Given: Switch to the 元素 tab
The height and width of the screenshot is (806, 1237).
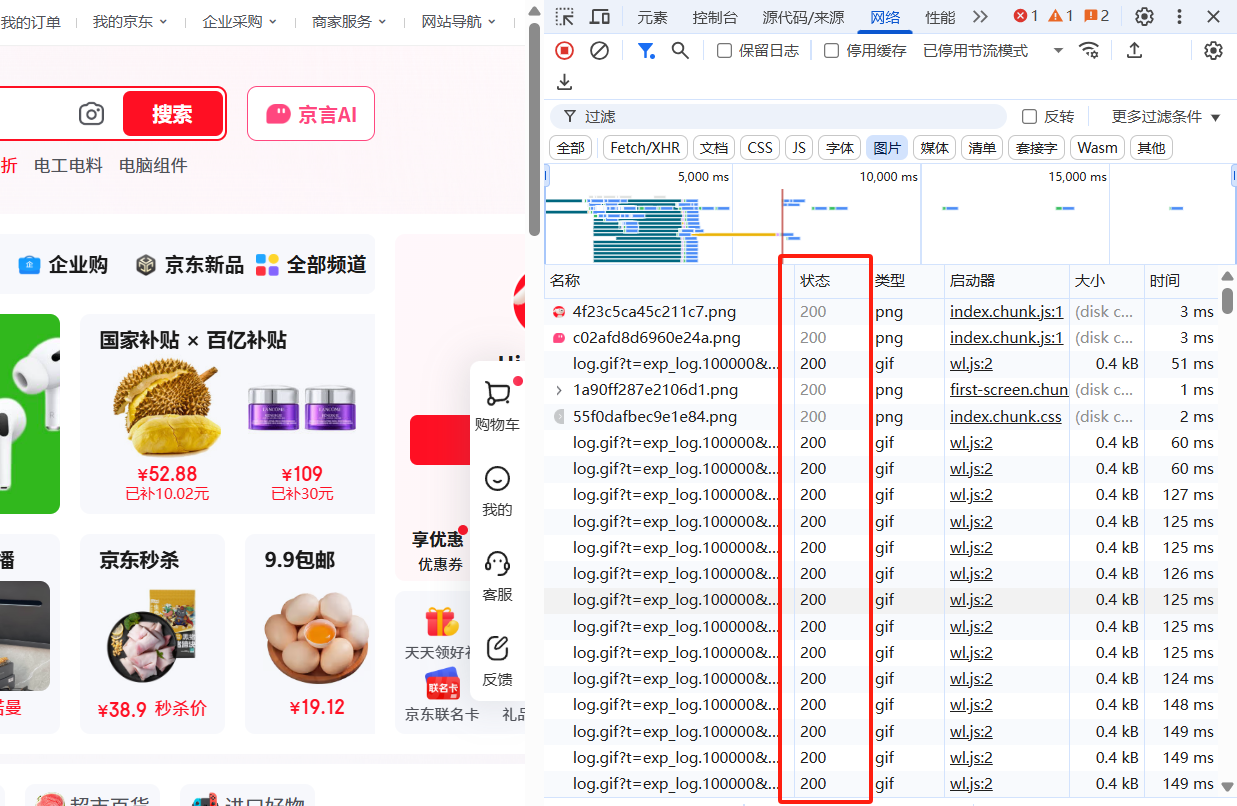Looking at the screenshot, I should click(652, 16).
